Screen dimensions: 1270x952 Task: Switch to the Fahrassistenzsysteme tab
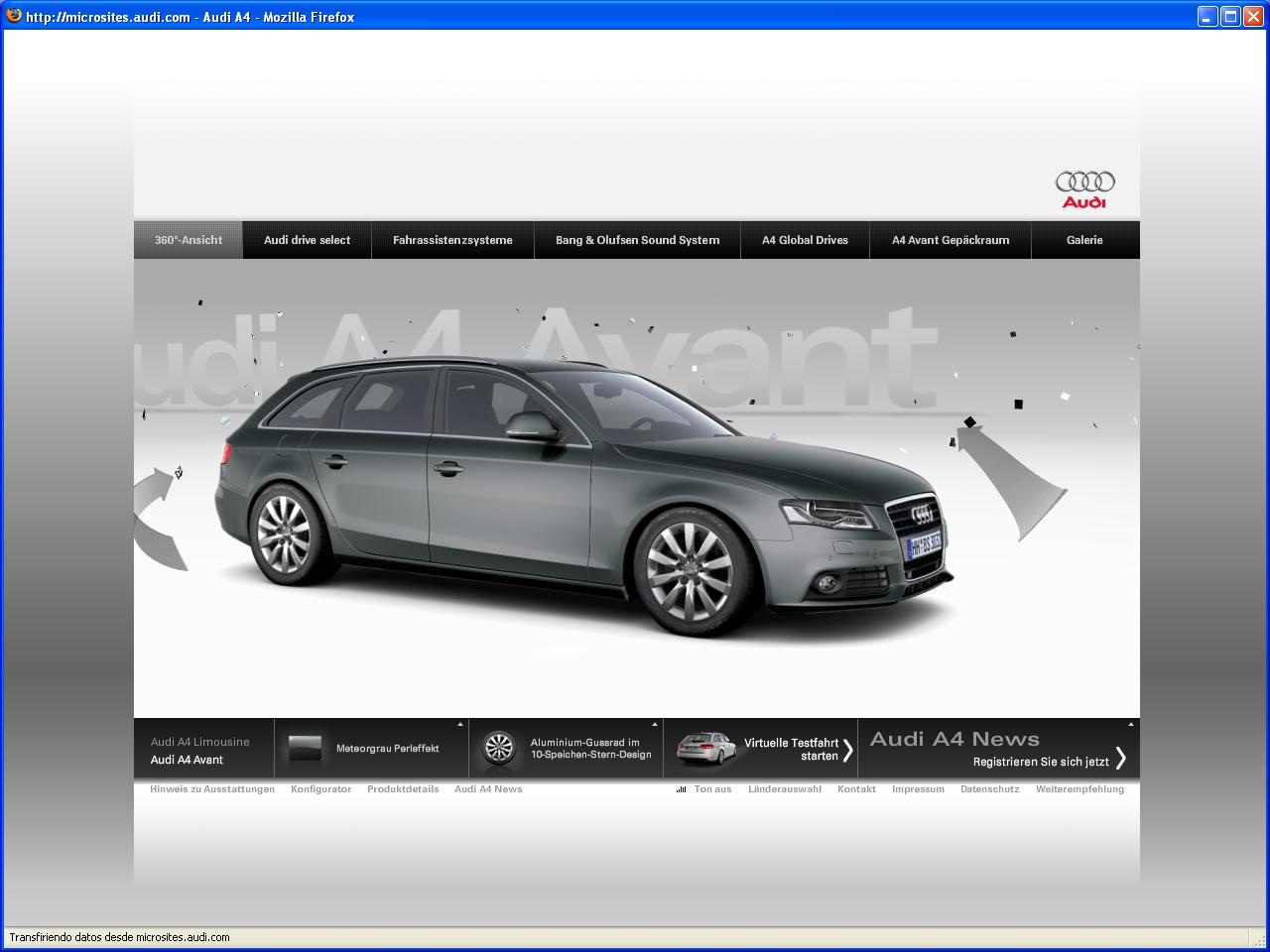[x=452, y=240]
